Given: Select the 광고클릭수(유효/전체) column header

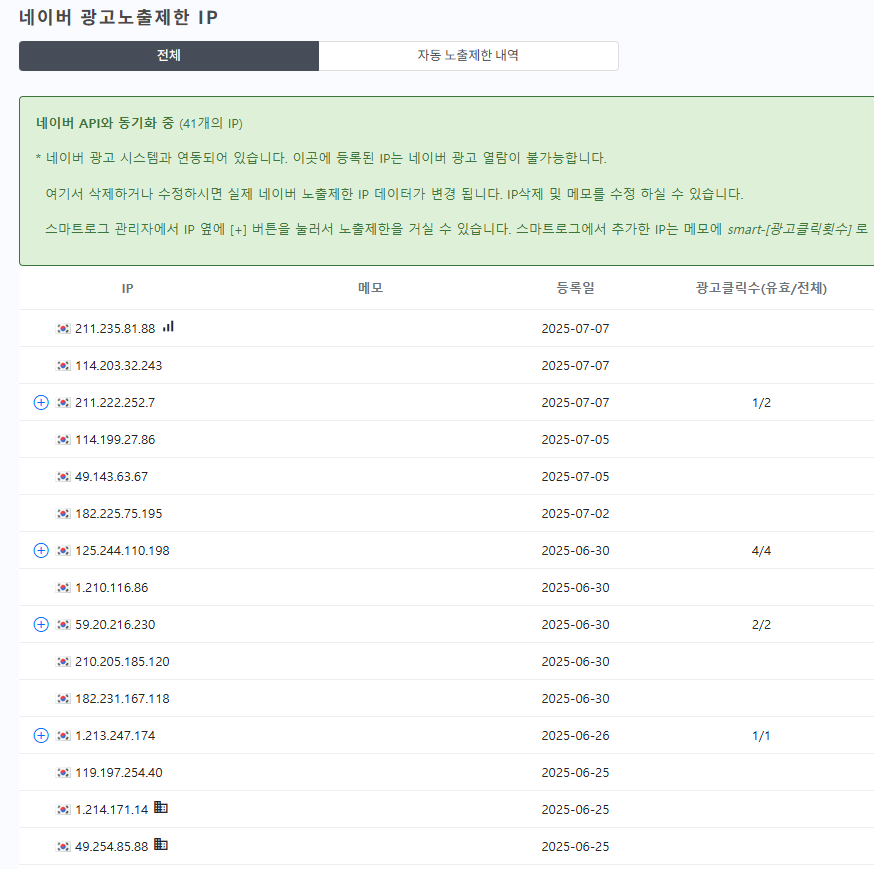Looking at the screenshot, I should click(761, 288).
